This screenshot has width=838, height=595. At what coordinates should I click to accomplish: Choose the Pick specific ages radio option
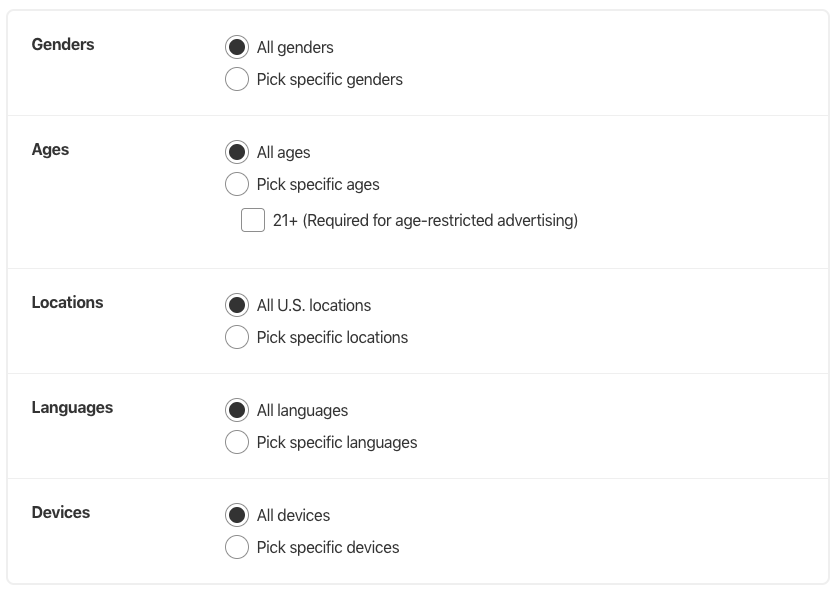click(x=237, y=184)
